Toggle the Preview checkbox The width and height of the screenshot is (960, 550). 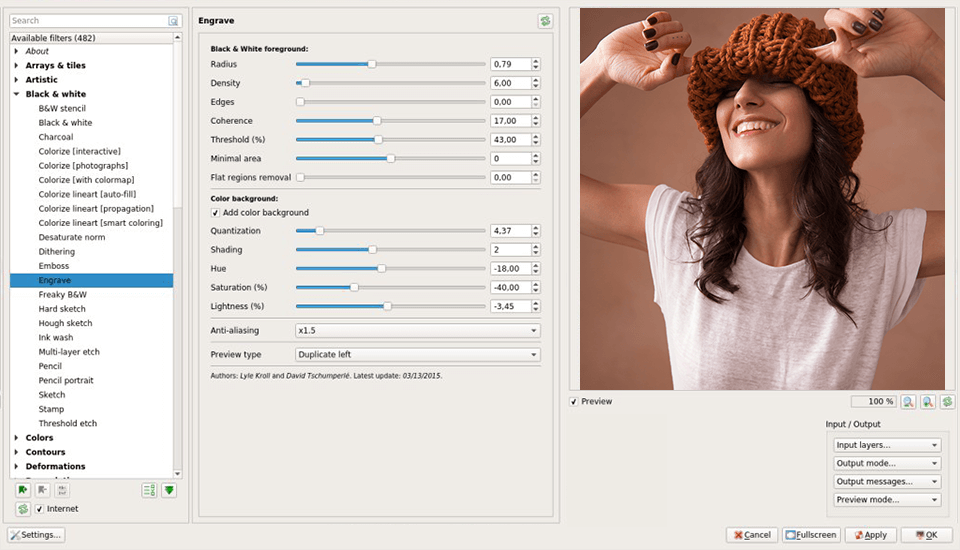click(x=574, y=402)
